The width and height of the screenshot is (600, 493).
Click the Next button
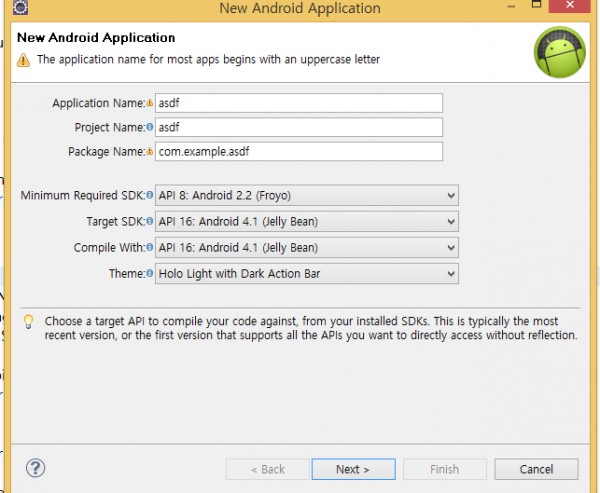(354, 469)
